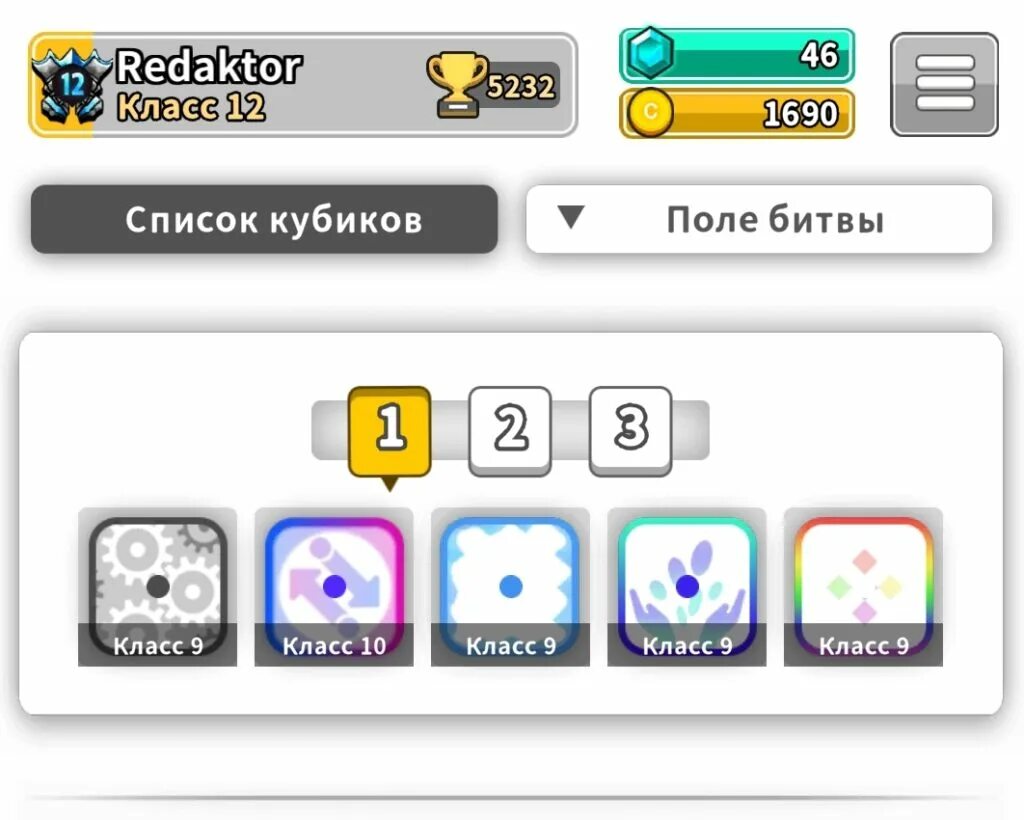The width and height of the screenshot is (1024, 820).
Task: Tap the gem balance bar showing 46
Action: coord(737,55)
